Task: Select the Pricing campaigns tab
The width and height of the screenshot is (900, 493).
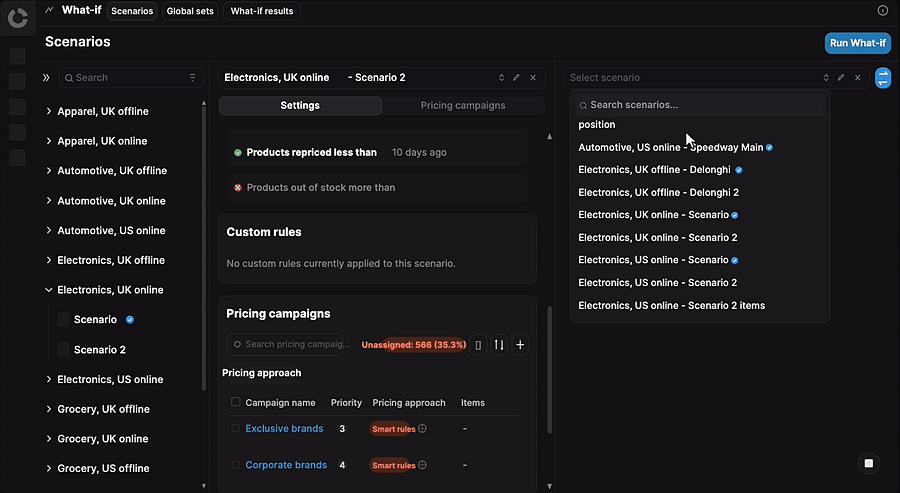Action: (463, 106)
